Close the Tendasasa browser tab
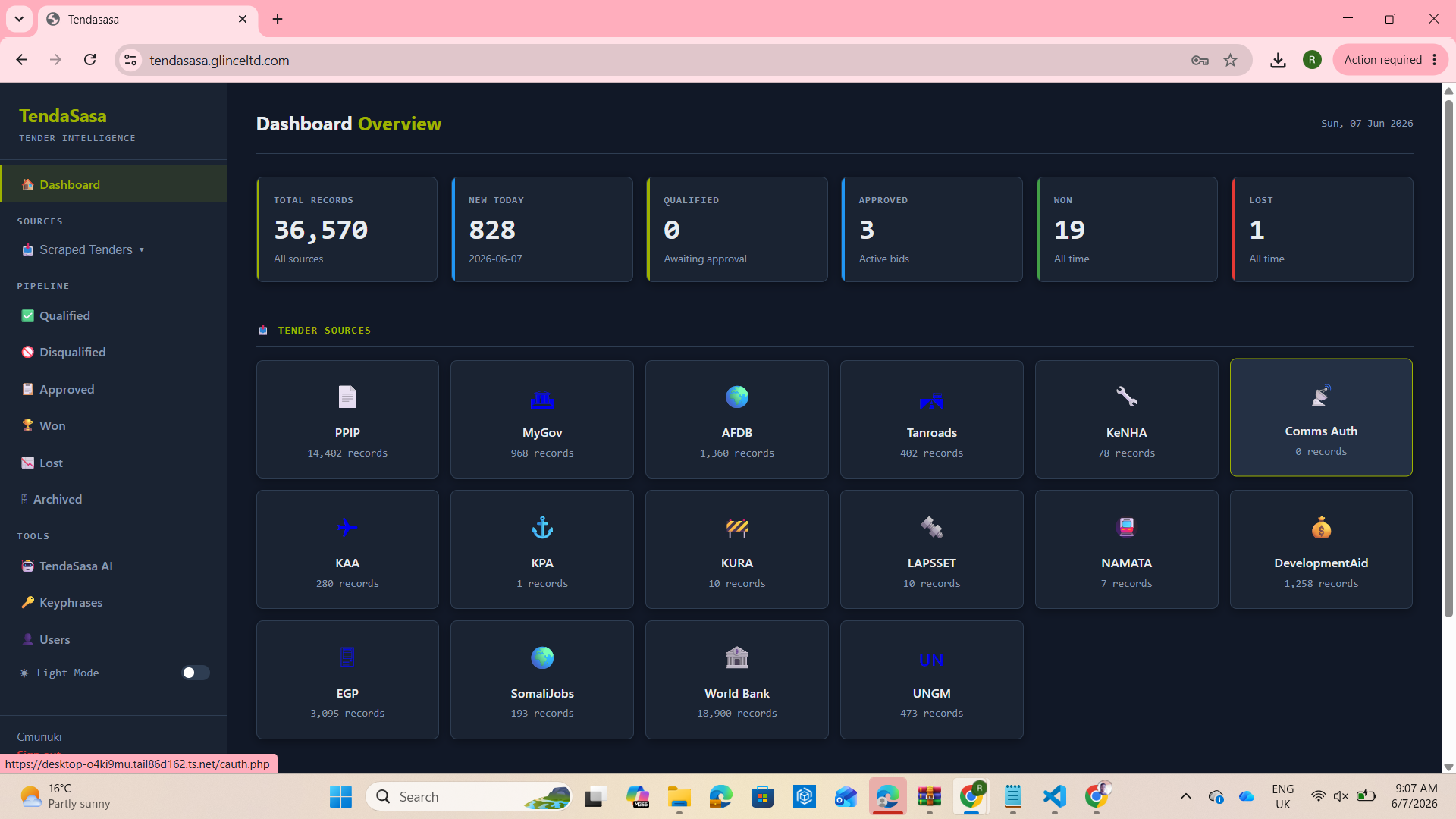Viewport: 1456px width, 819px height. [x=243, y=19]
